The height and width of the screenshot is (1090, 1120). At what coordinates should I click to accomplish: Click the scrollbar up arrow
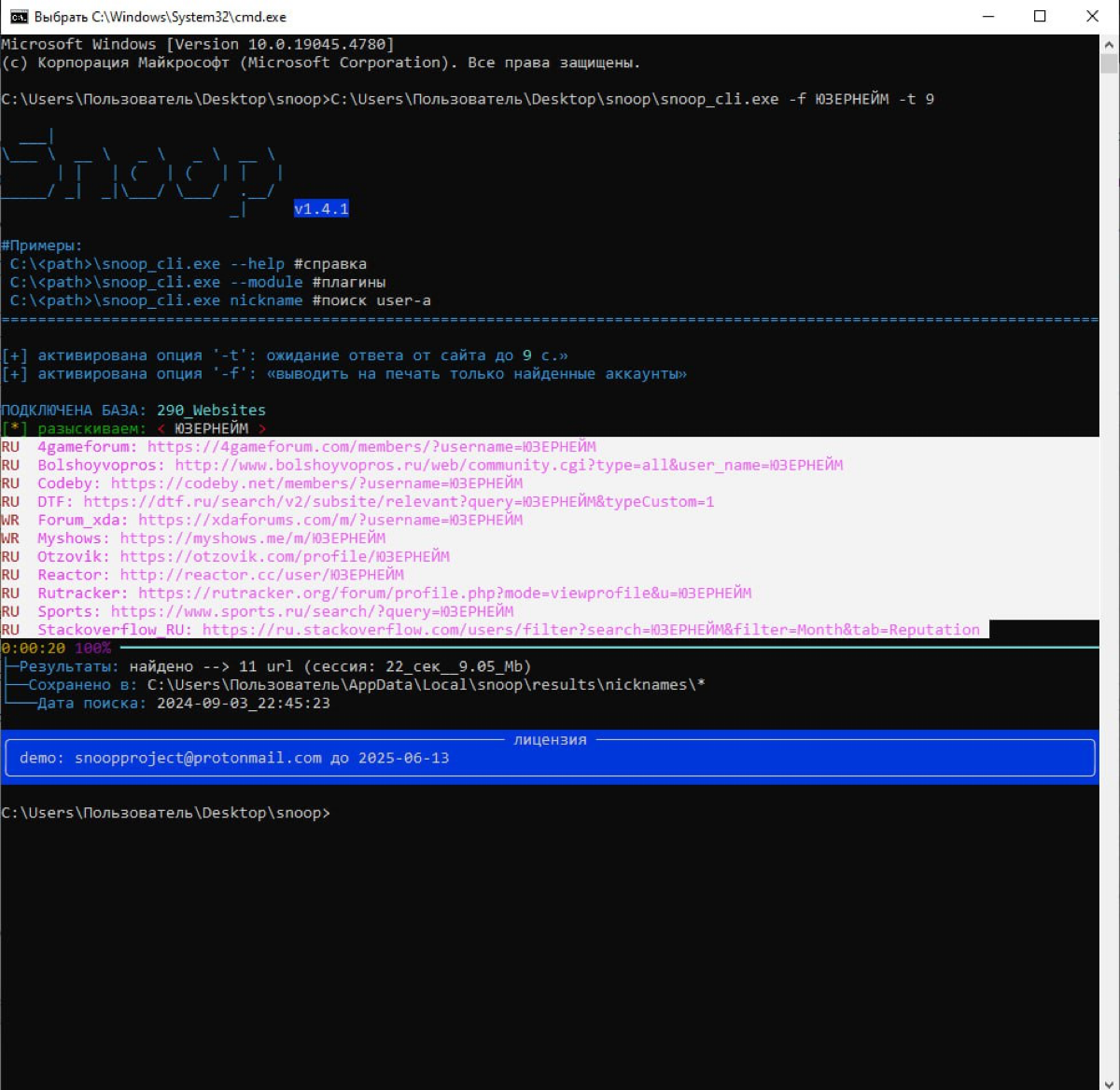[1109, 43]
